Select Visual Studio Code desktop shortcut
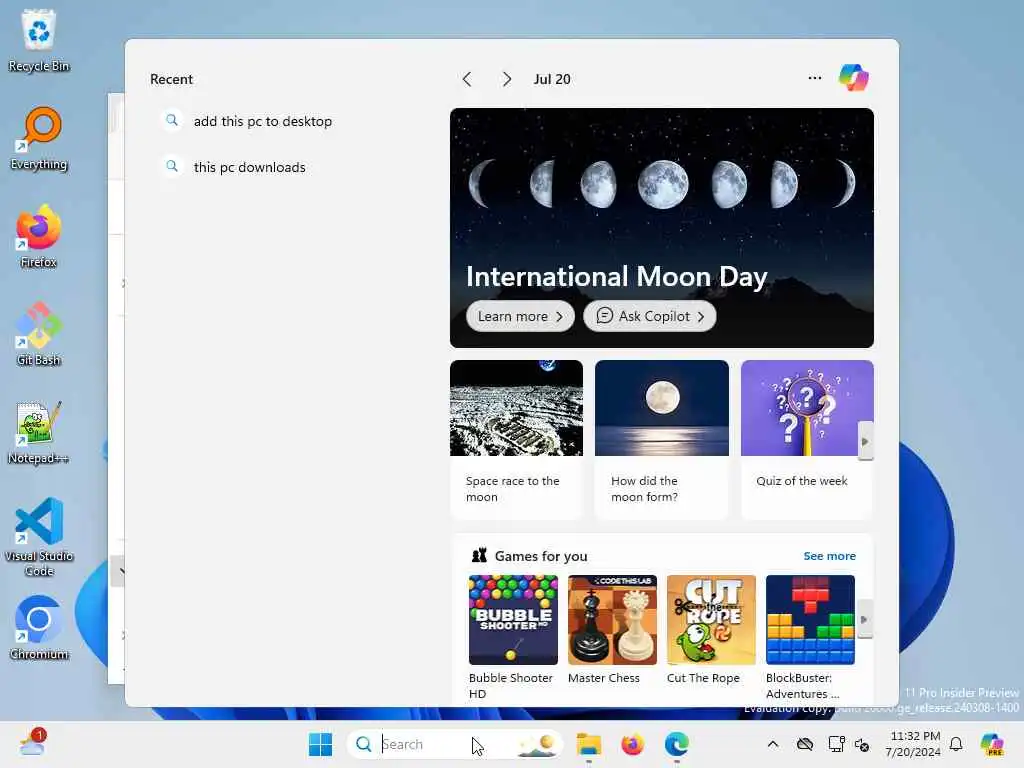 39,537
